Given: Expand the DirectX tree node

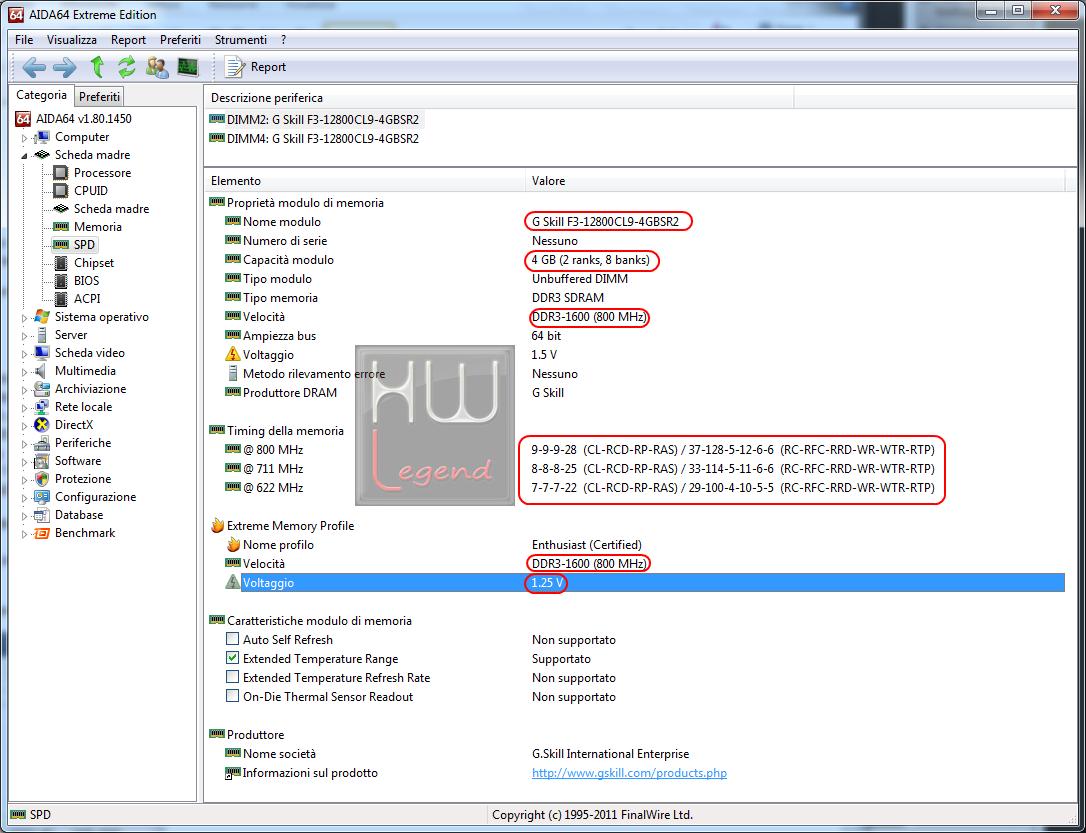Looking at the screenshot, I should point(25,426).
